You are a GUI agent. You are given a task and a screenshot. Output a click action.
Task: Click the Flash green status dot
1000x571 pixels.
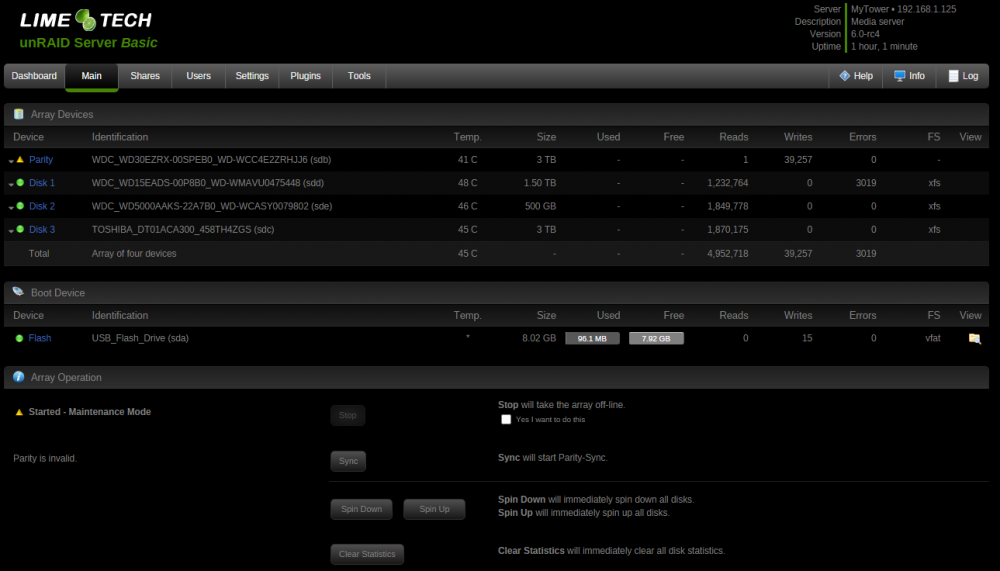(x=19, y=338)
